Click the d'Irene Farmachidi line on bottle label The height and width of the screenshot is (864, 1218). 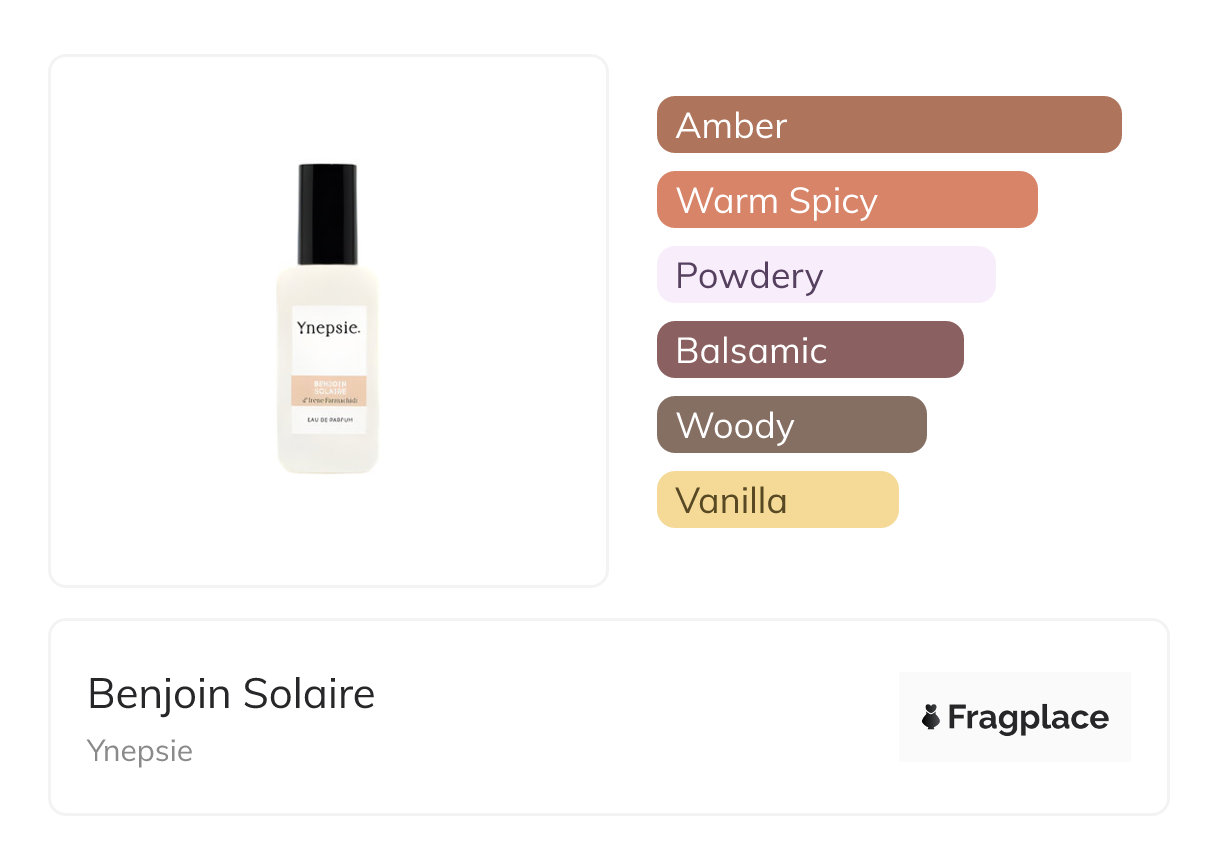(329, 399)
